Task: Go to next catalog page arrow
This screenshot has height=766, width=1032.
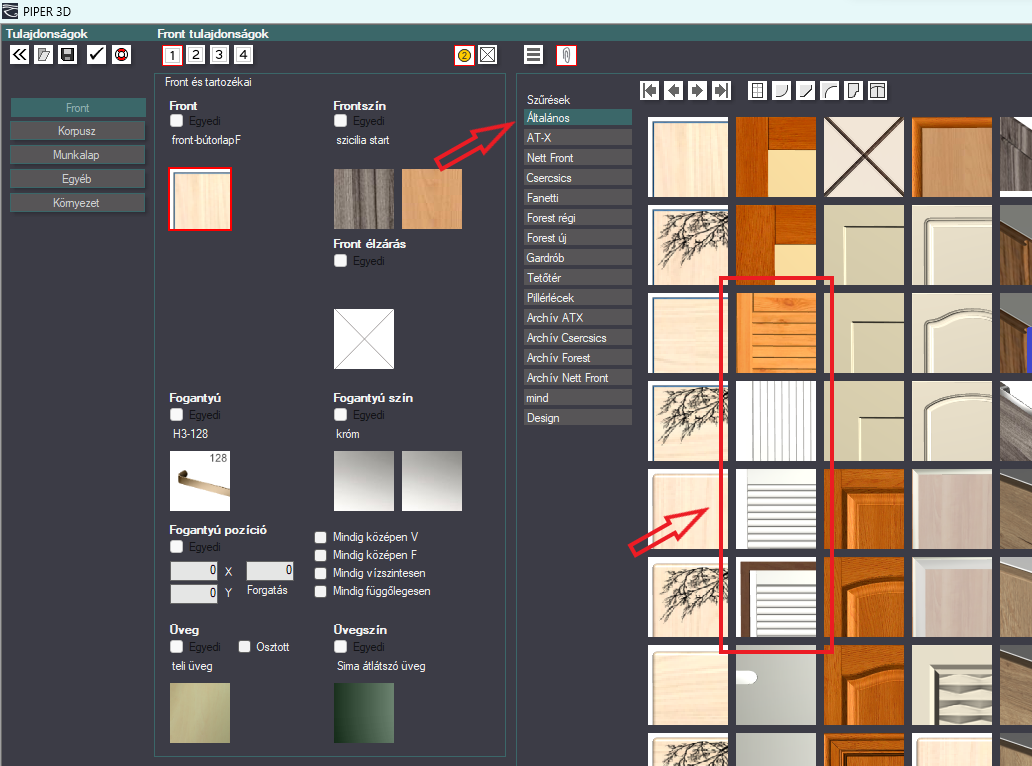Action: [697, 90]
